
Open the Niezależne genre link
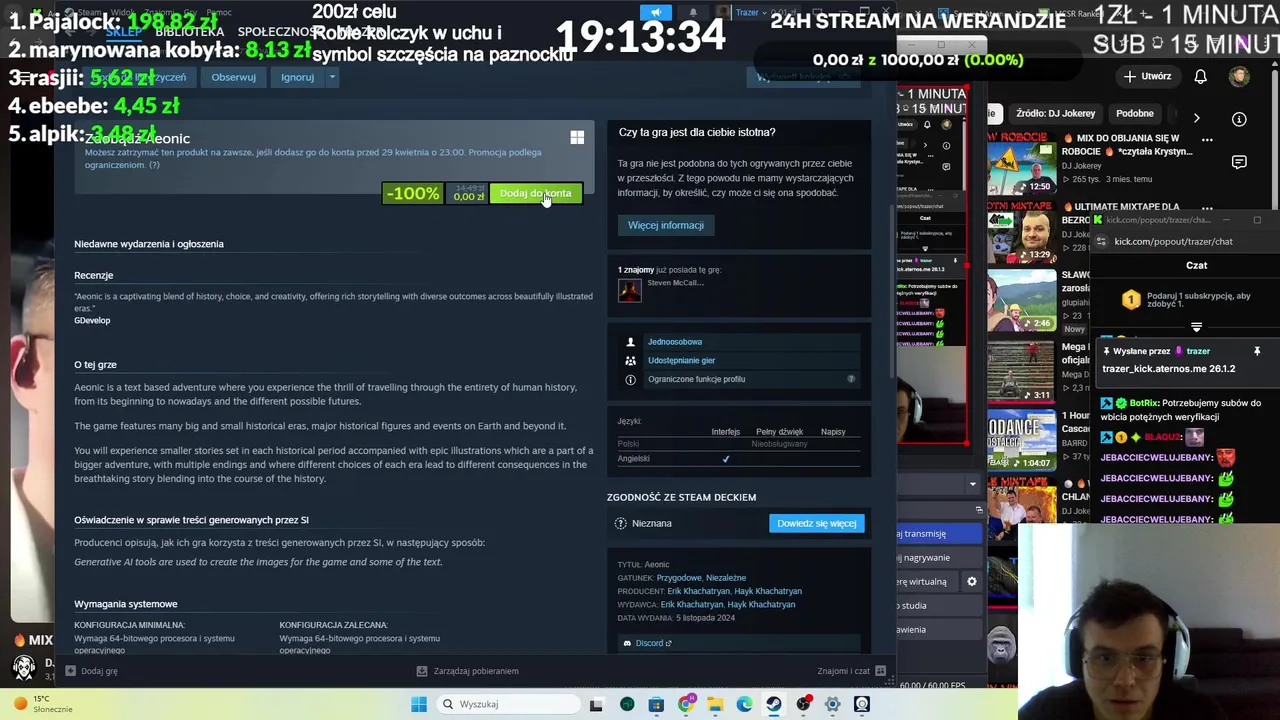[x=726, y=578]
